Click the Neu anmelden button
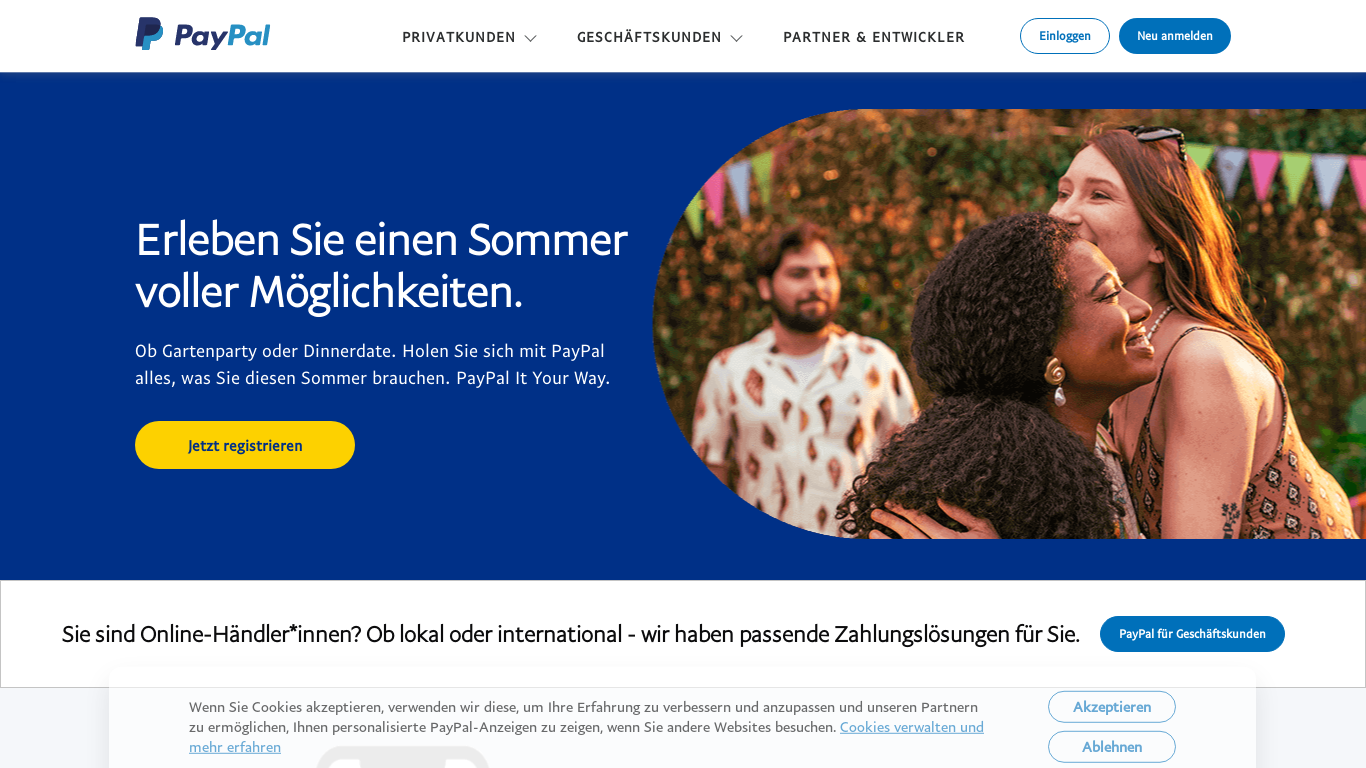The image size is (1366, 768). pos(1175,36)
